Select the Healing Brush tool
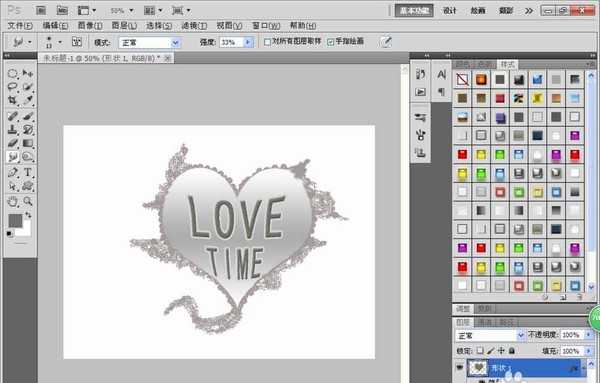The height and width of the screenshot is (383, 600). [x=13, y=116]
